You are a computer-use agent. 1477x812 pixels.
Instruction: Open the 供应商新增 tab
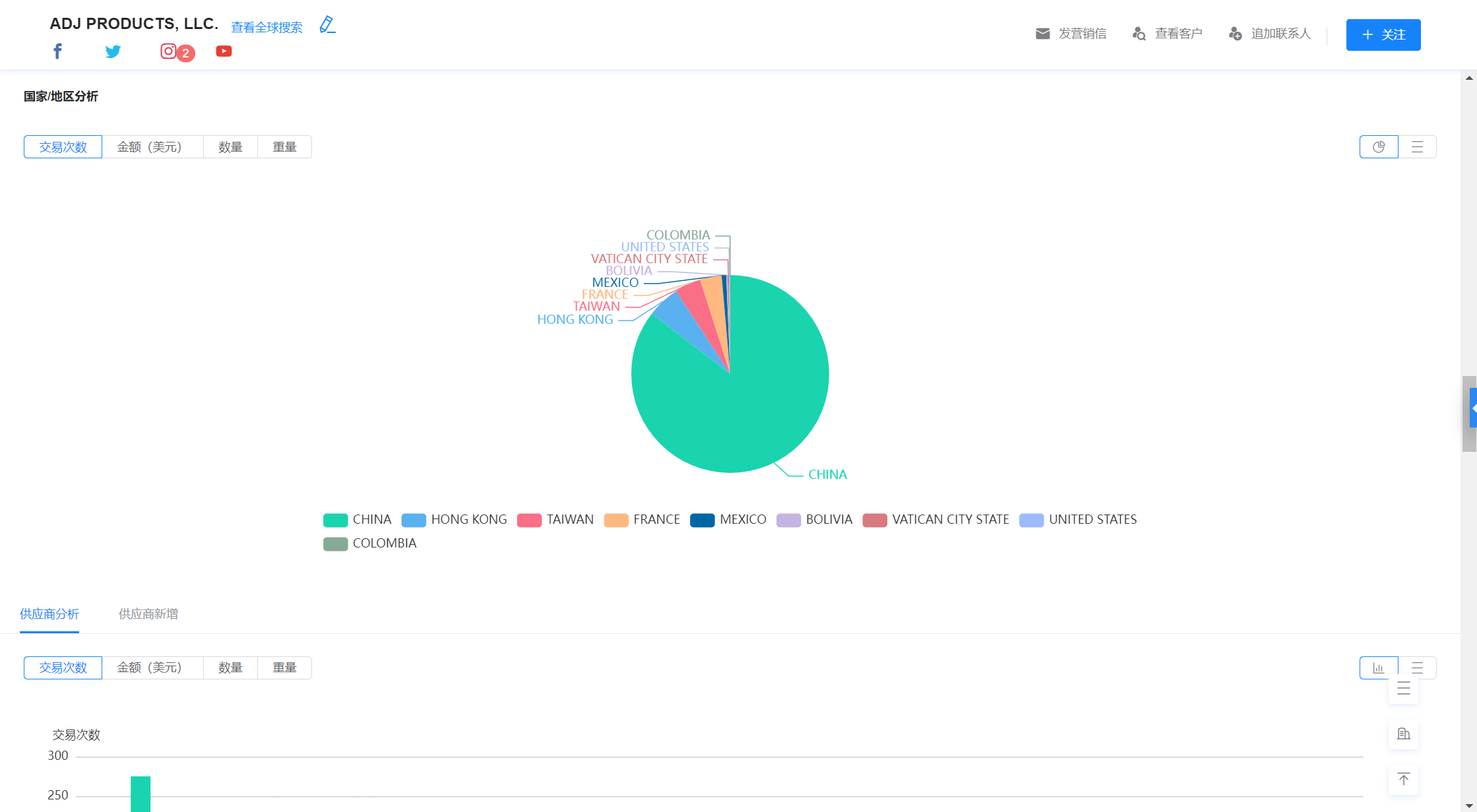click(148, 614)
